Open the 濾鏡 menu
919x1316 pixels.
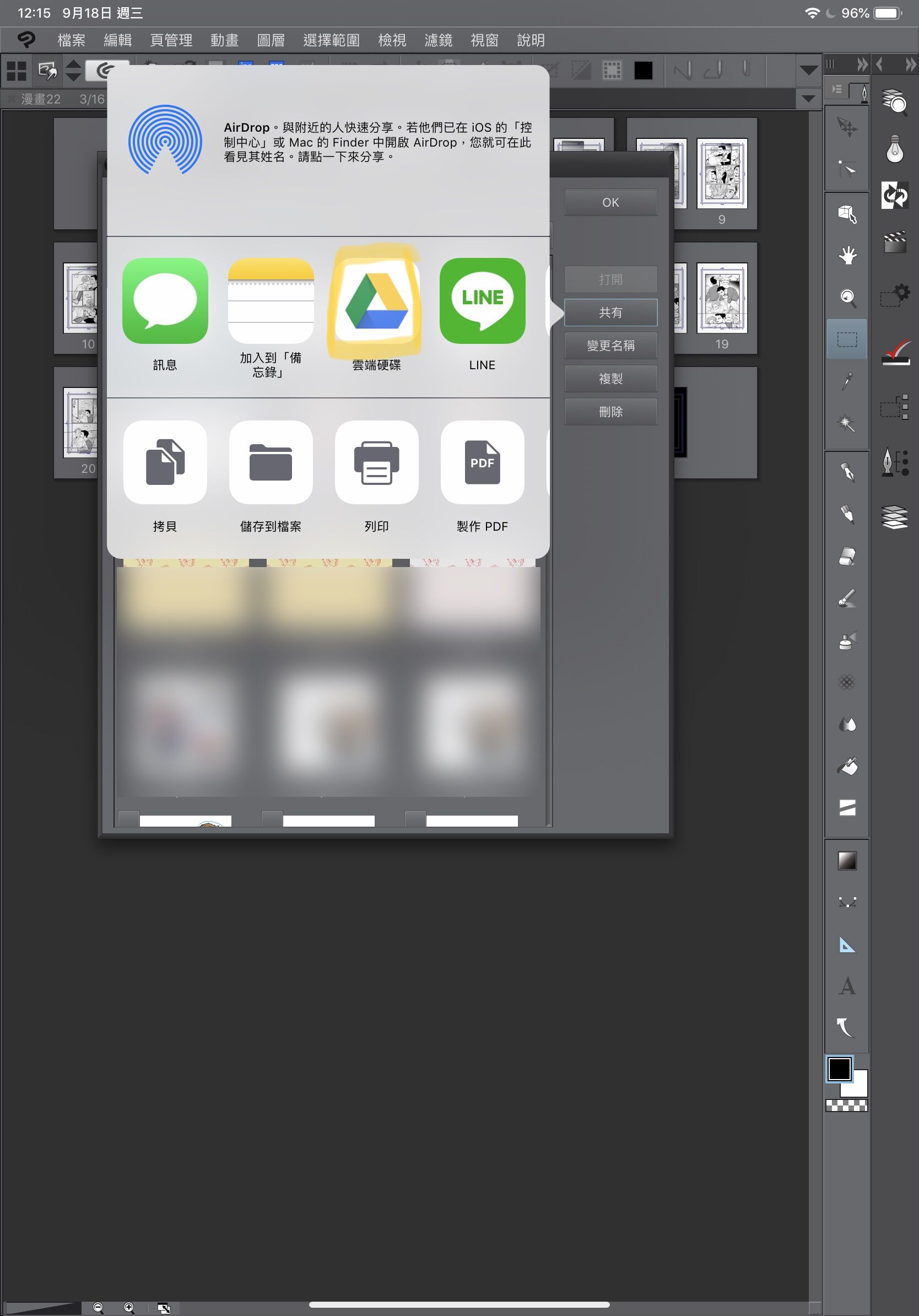[439, 40]
